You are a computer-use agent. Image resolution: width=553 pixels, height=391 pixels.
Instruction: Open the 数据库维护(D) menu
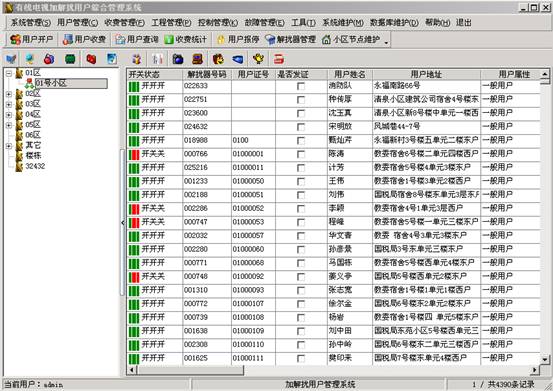394,23
